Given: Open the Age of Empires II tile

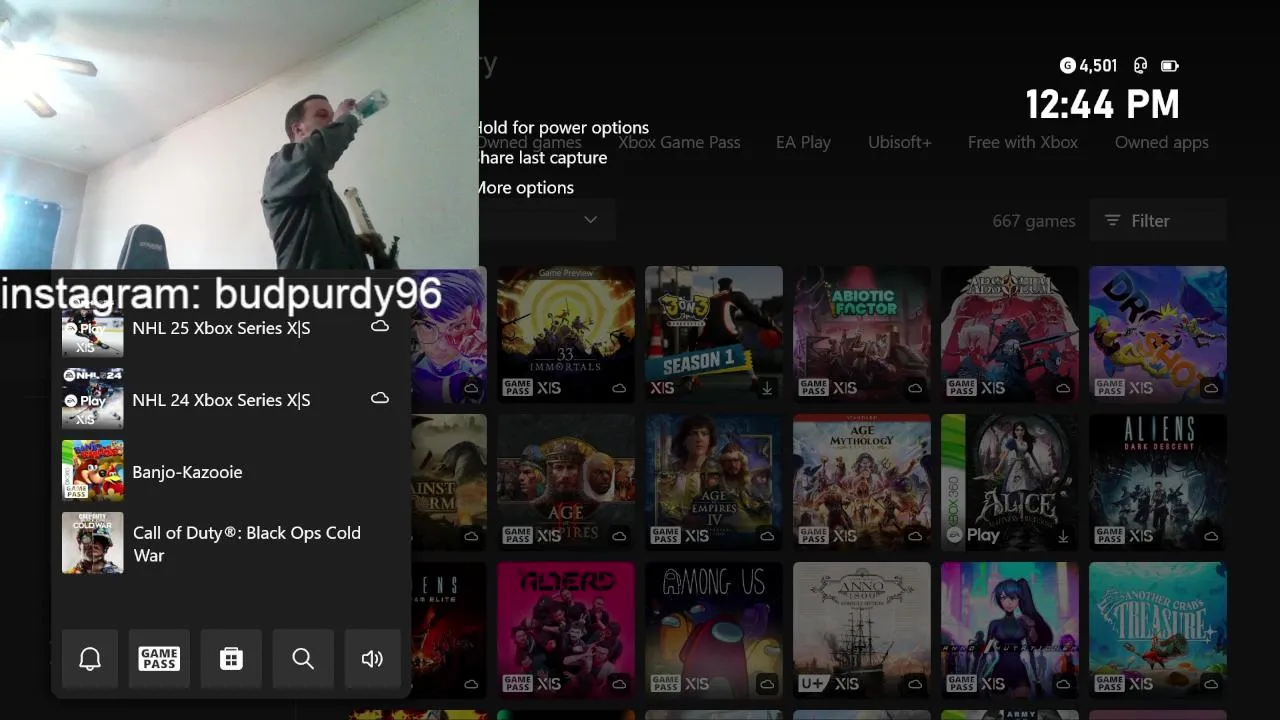Looking at the screenshot, I should point(566,482).
